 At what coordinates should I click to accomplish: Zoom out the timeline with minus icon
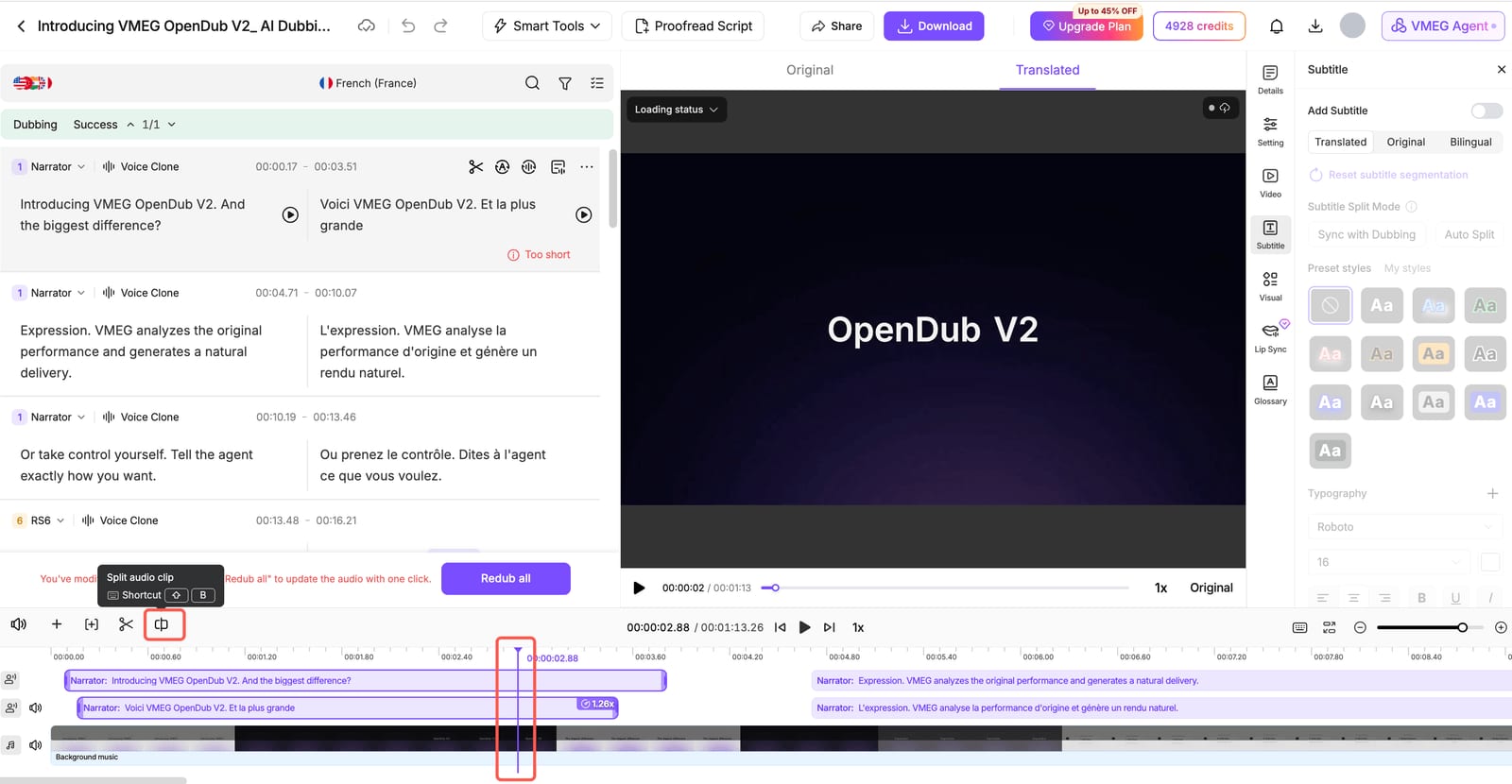click(1360, 627)
